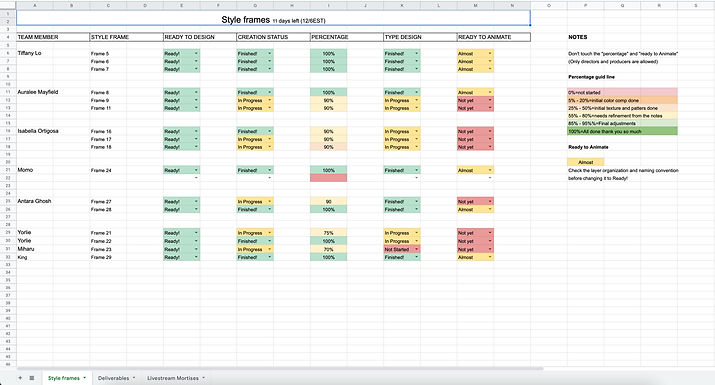Click the 'Style frames 11 days left' title cell
Image resolution: width=715 pixels, height=385 pixels.
tap(273, 18)
